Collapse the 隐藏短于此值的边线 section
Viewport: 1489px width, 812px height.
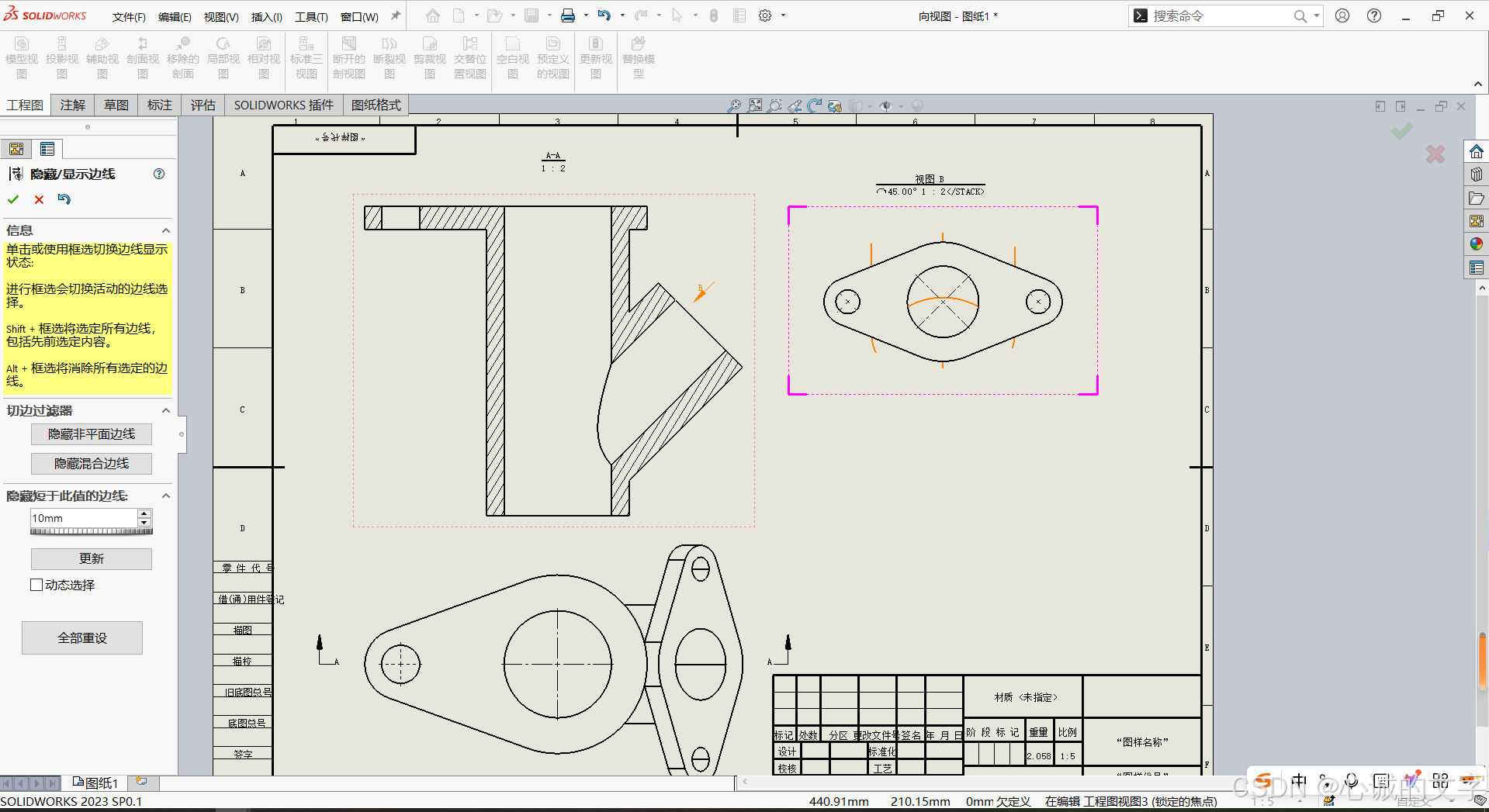tap(165, 496)
